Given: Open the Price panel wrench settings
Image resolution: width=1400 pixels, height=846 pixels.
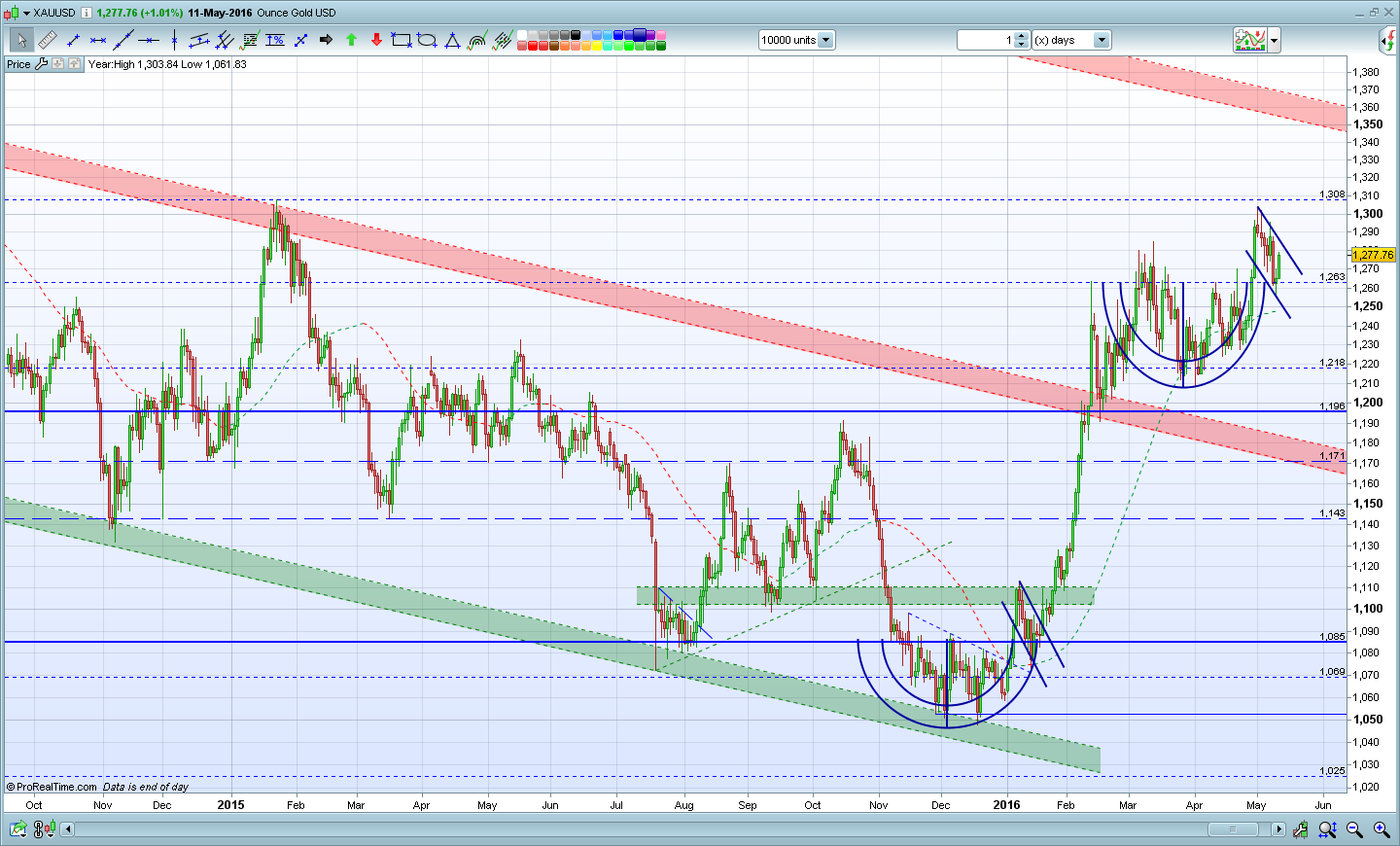Looking at the screenshot, I should (x=41, y=64).
